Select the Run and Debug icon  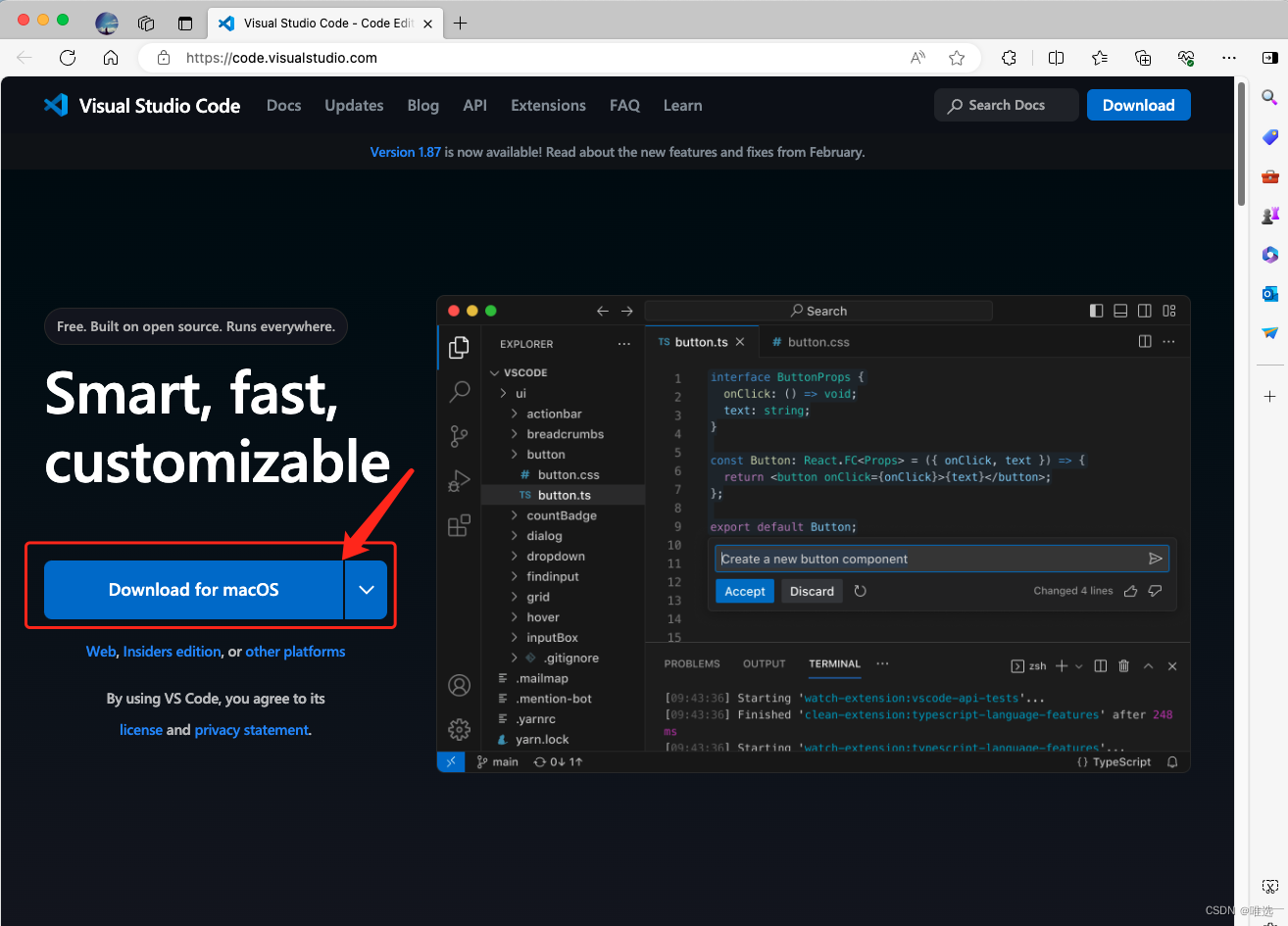tap(460, 480)
